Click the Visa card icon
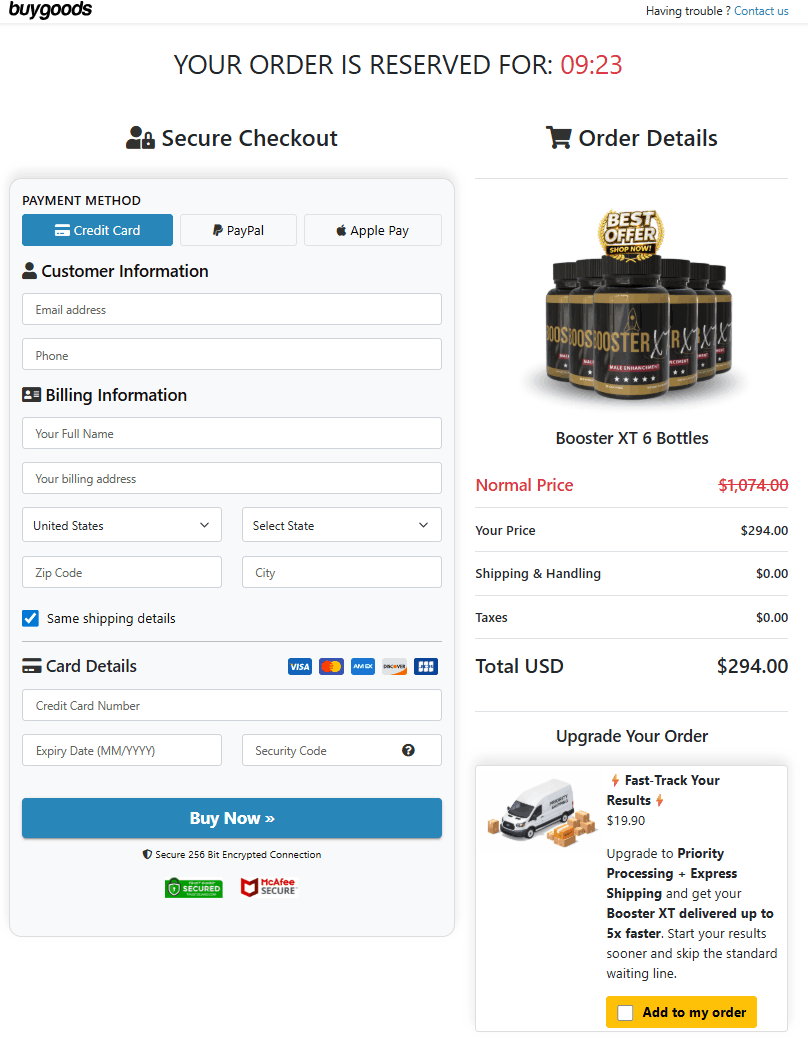 (300, 666)
